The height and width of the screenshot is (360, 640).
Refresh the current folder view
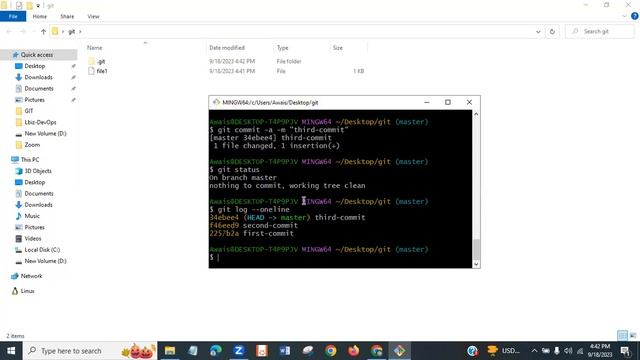(x=552, y=31)
